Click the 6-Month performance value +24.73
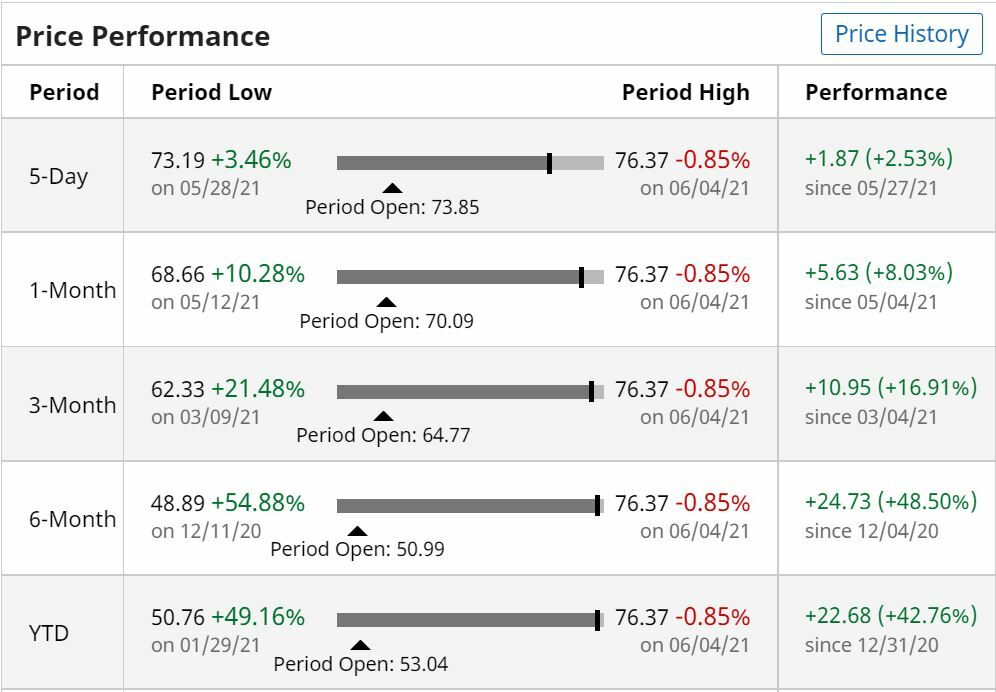Screen dimensions: 996x692 pos(838,502)
